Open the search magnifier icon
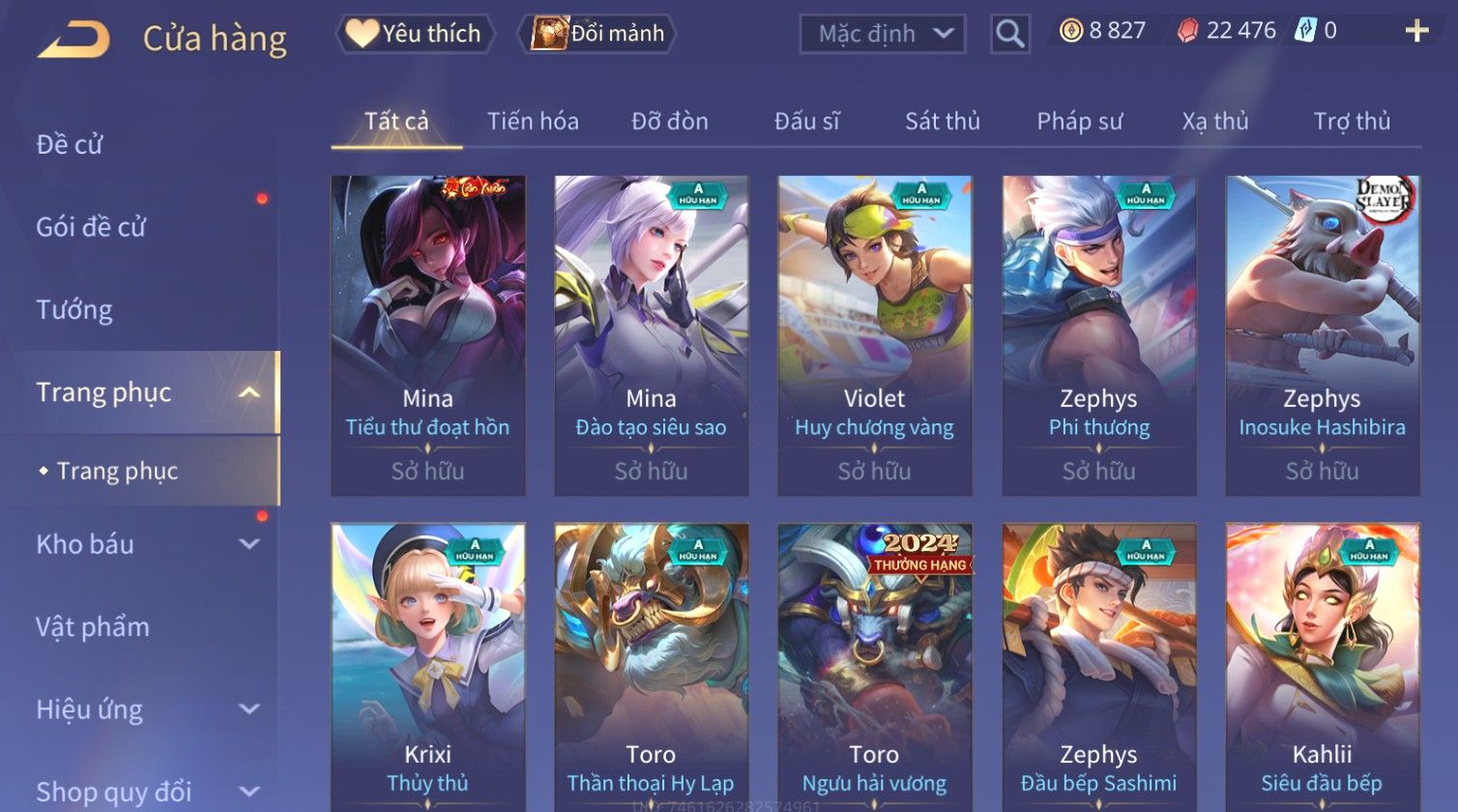Image resolution: width=1458 pixels, height=812 pixels. point(1009,34)
